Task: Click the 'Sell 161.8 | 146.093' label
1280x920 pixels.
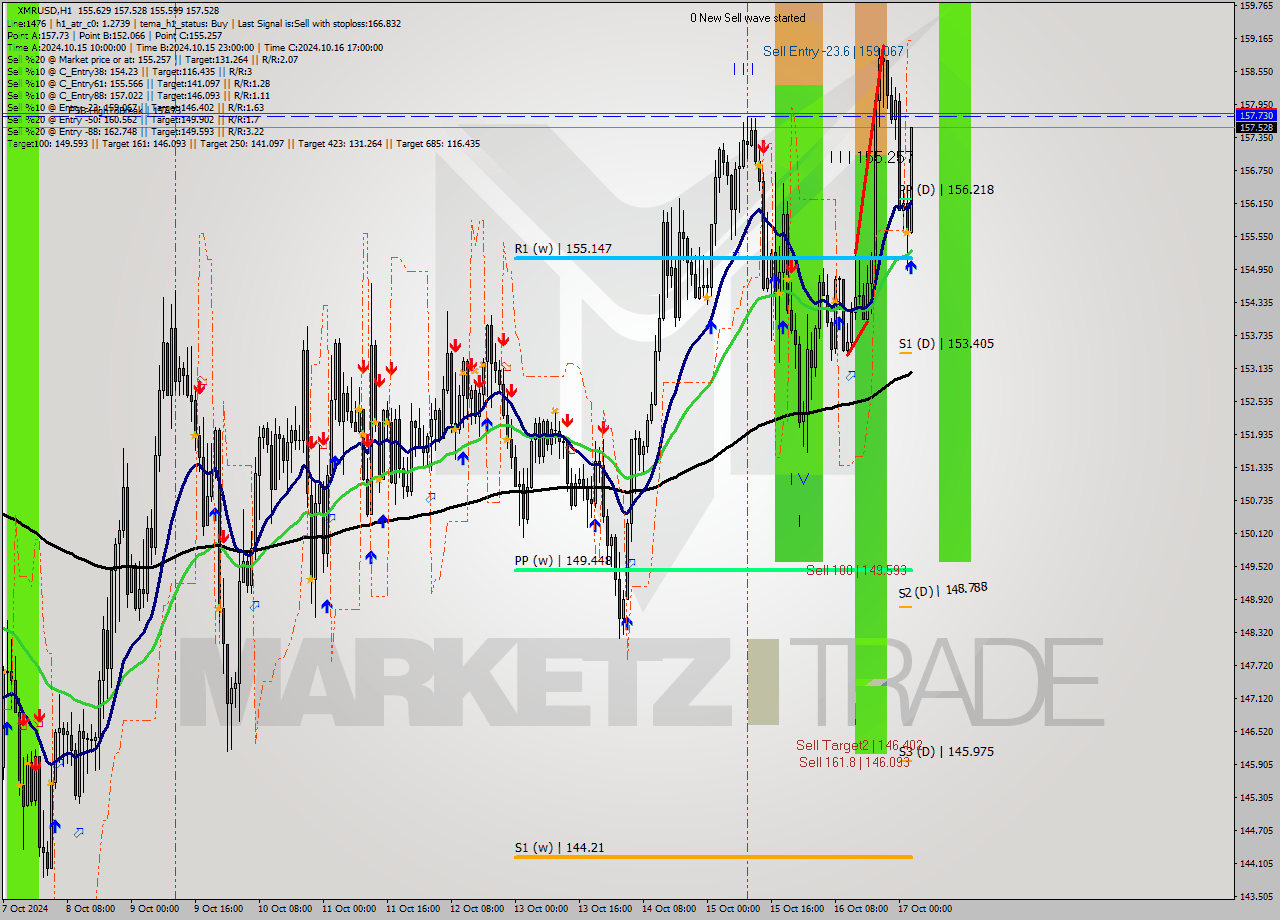Action: pyautogui.click(x=854, y=762)
